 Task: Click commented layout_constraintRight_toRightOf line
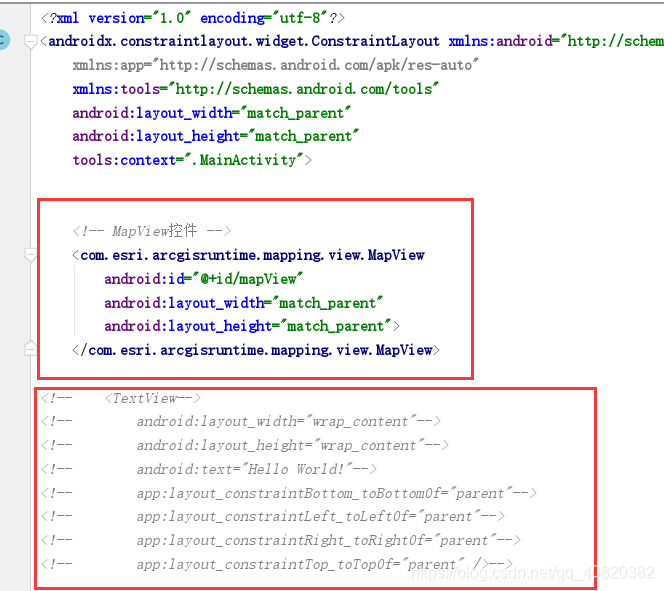(281, 540)
